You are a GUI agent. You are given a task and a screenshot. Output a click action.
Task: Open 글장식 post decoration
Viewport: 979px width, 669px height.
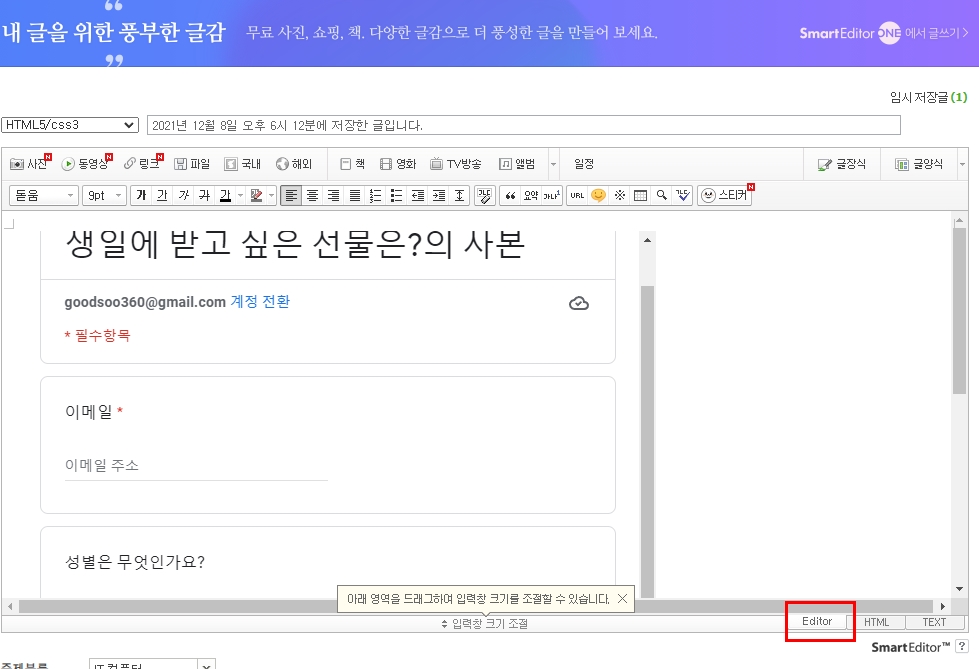(x=842, y=164)
